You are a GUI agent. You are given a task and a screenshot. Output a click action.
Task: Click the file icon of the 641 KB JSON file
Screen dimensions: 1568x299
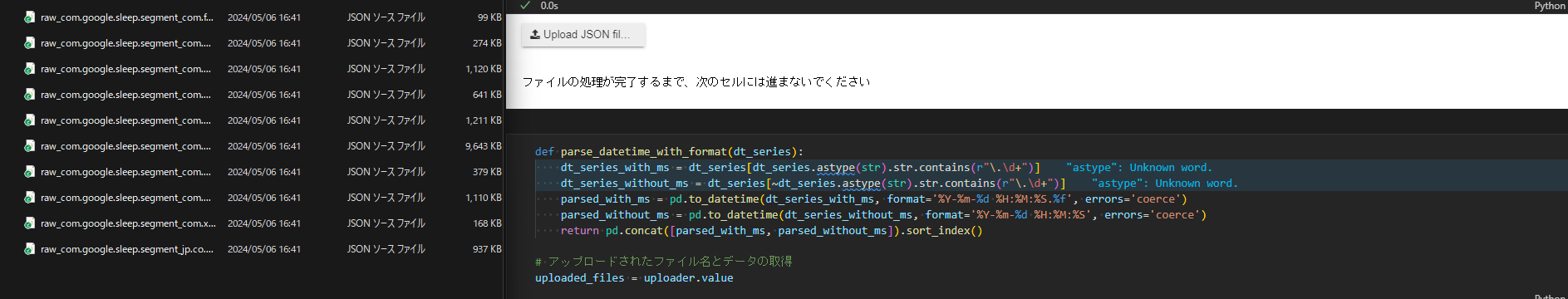[x=29, y=95]
